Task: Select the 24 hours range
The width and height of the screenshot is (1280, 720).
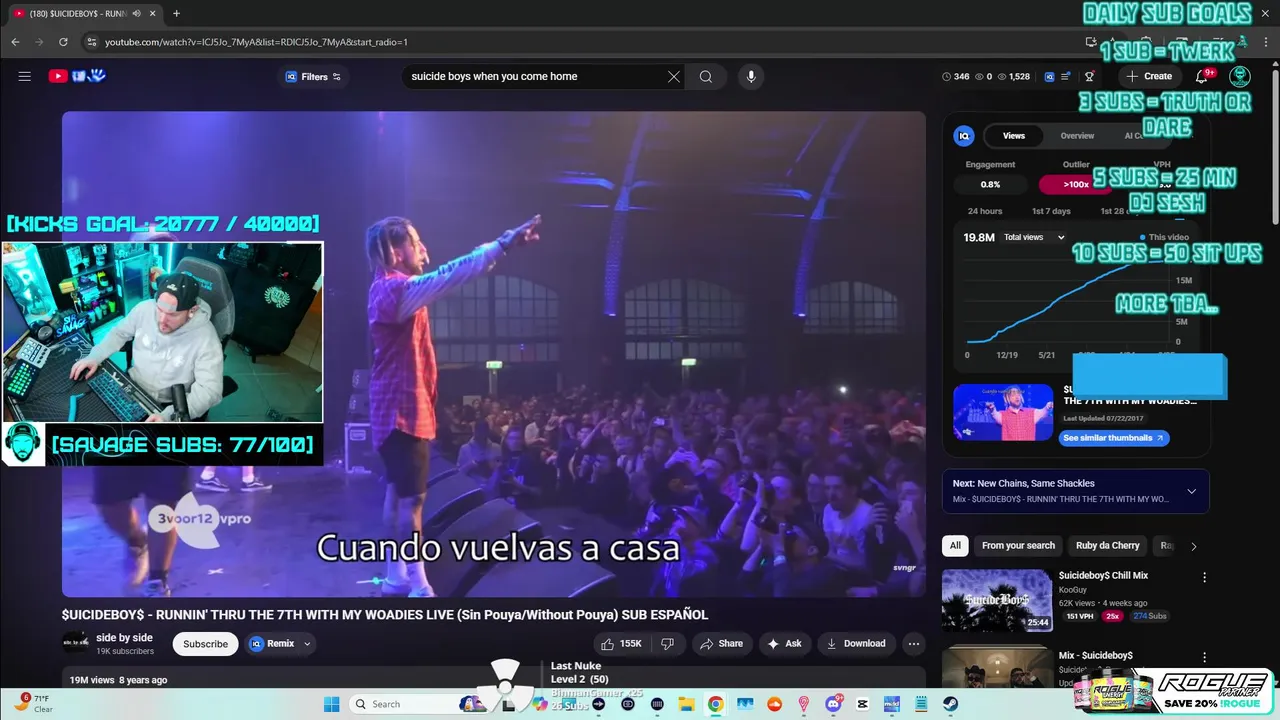Action: (985, 211)
